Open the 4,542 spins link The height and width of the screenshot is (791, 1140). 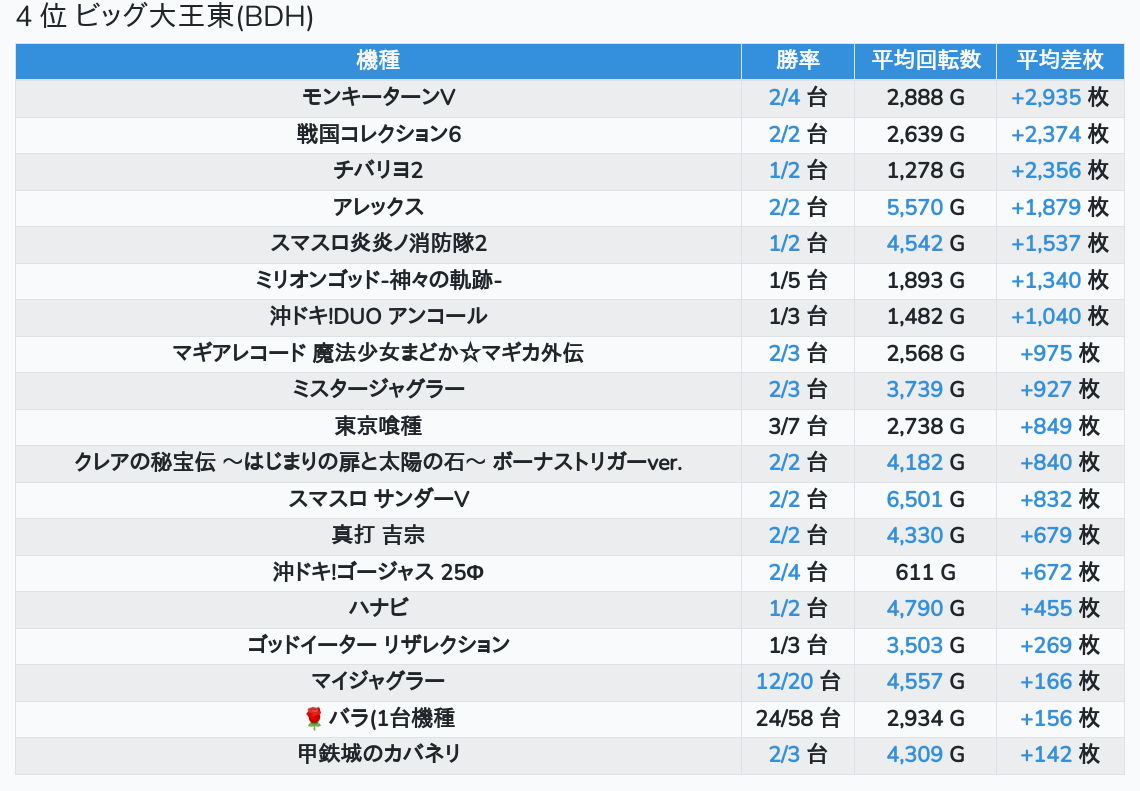pyautogui.click(x=915, y=244)
